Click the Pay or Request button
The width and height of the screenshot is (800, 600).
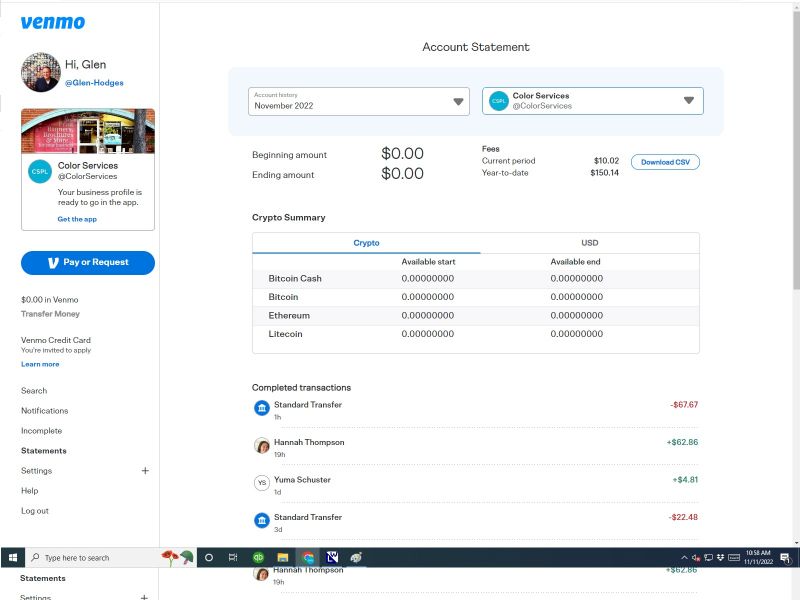[88, 262]
